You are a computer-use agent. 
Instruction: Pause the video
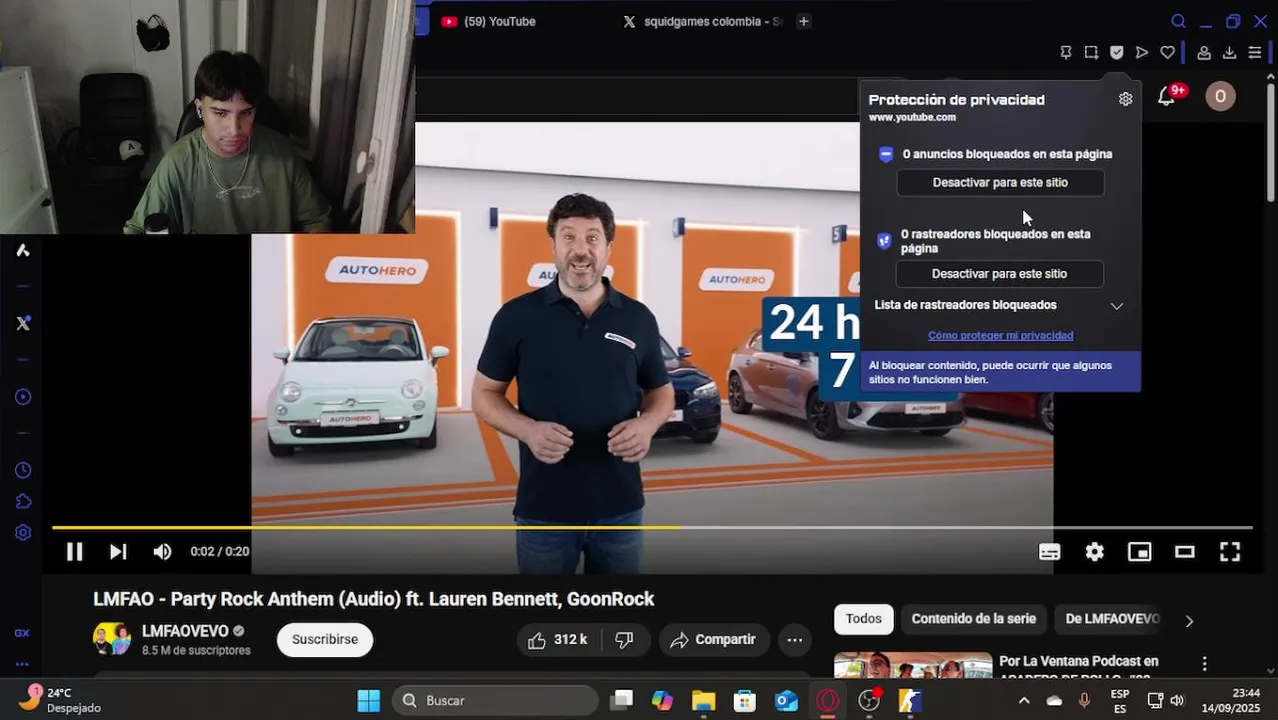point(74,552)
